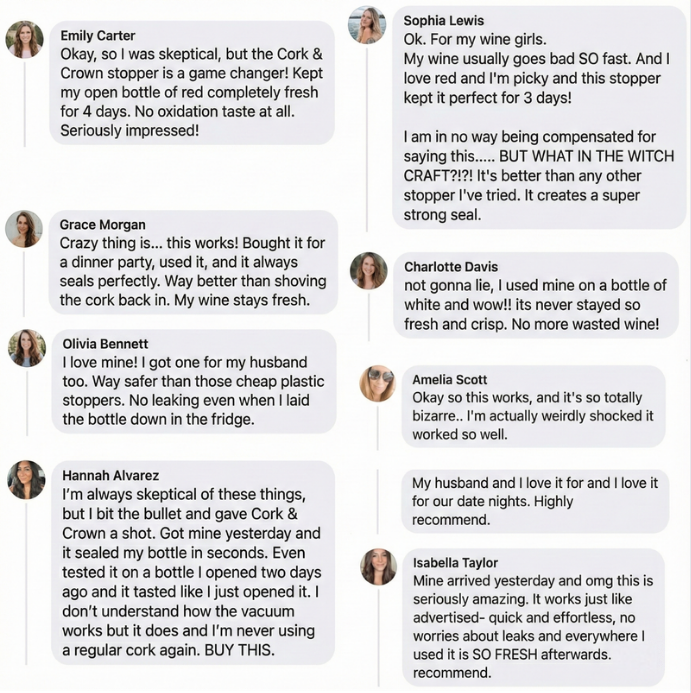Select the Isabella Taylor name link
Image resolution: width=691 pixels, height=693 pixels.
coord(455,563)
